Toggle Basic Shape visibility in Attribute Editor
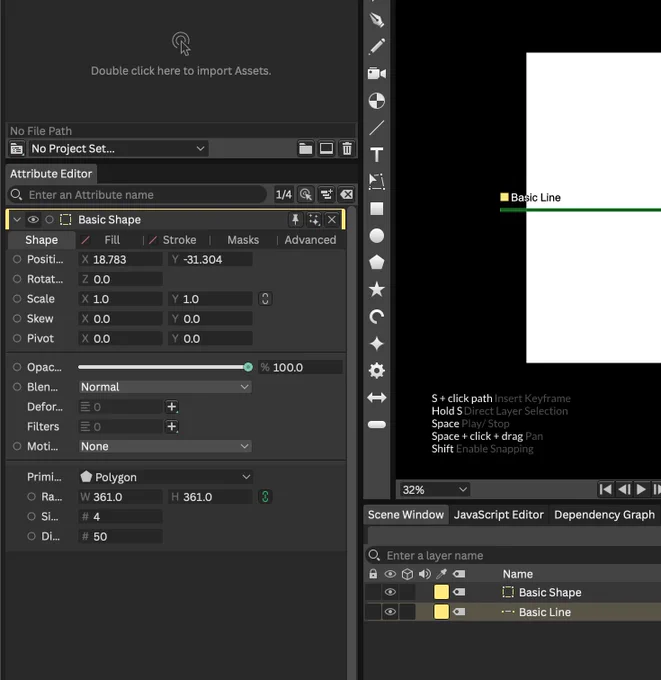 click(33, 220)
